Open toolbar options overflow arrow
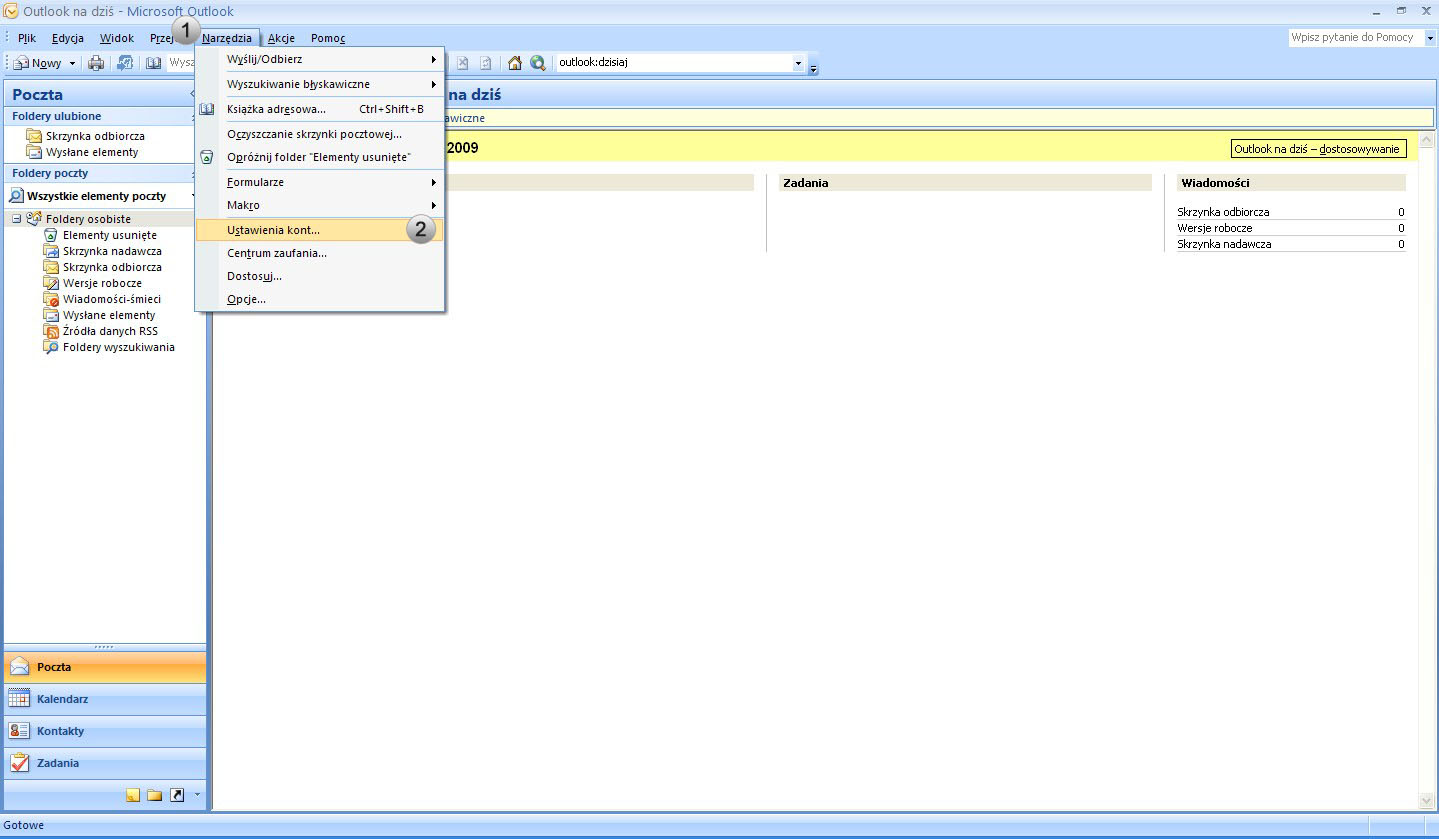The image size is (1439, 839). click(x=814, y=67)
